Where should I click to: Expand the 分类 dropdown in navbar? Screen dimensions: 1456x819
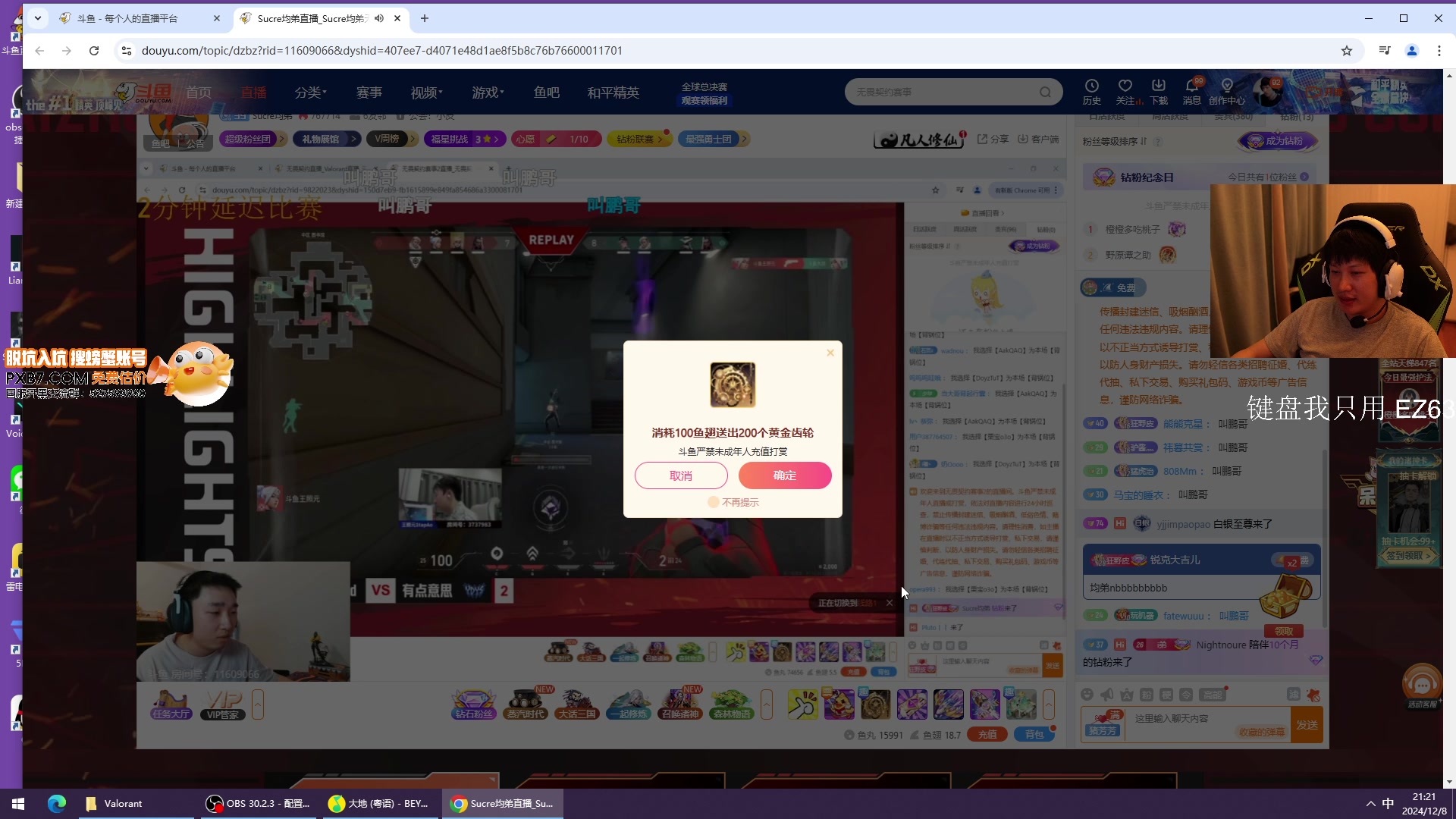(x=311, y=93)
